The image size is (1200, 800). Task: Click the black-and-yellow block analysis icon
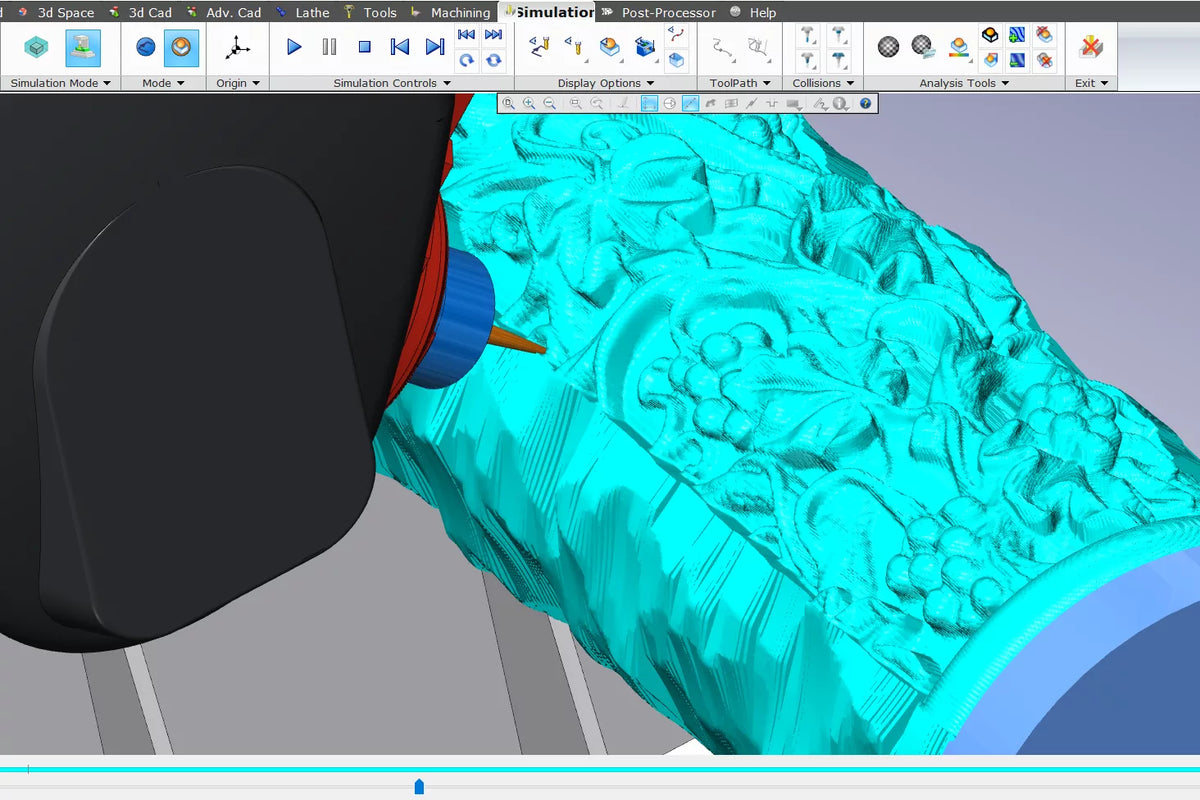[990, 35]
